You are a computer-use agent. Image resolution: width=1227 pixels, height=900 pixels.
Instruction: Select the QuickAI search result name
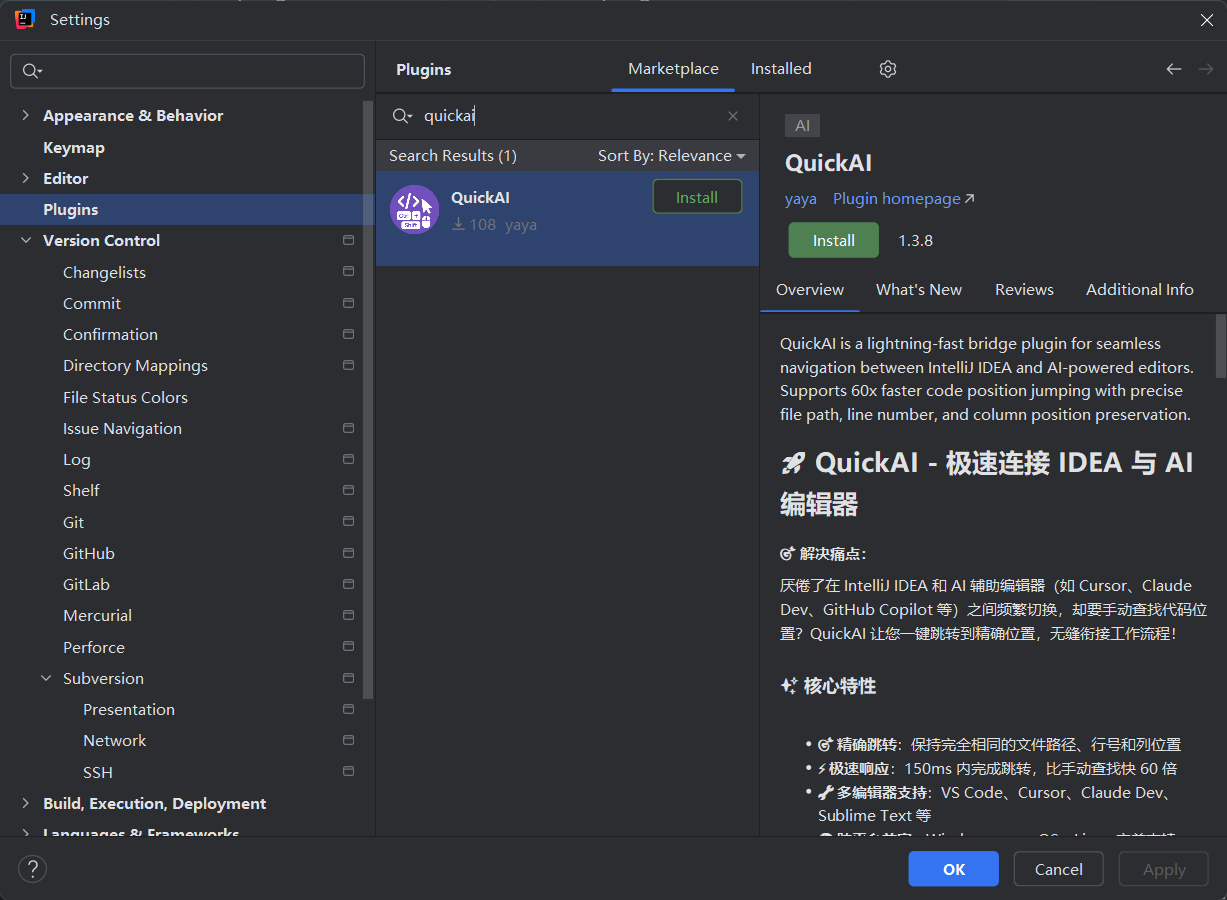[x=480, y=197]
